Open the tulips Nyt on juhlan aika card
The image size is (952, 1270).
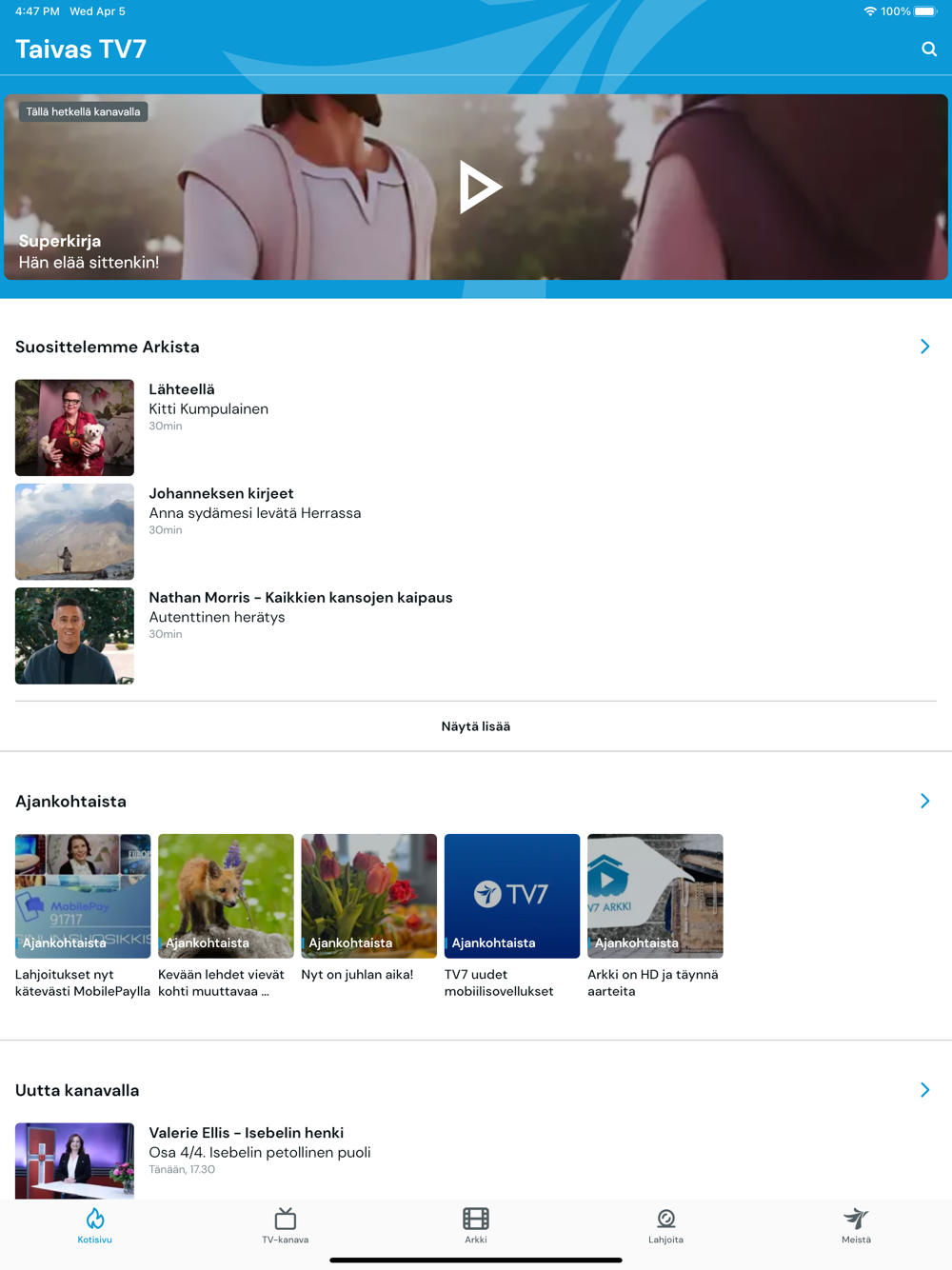[x=368, y=896]
